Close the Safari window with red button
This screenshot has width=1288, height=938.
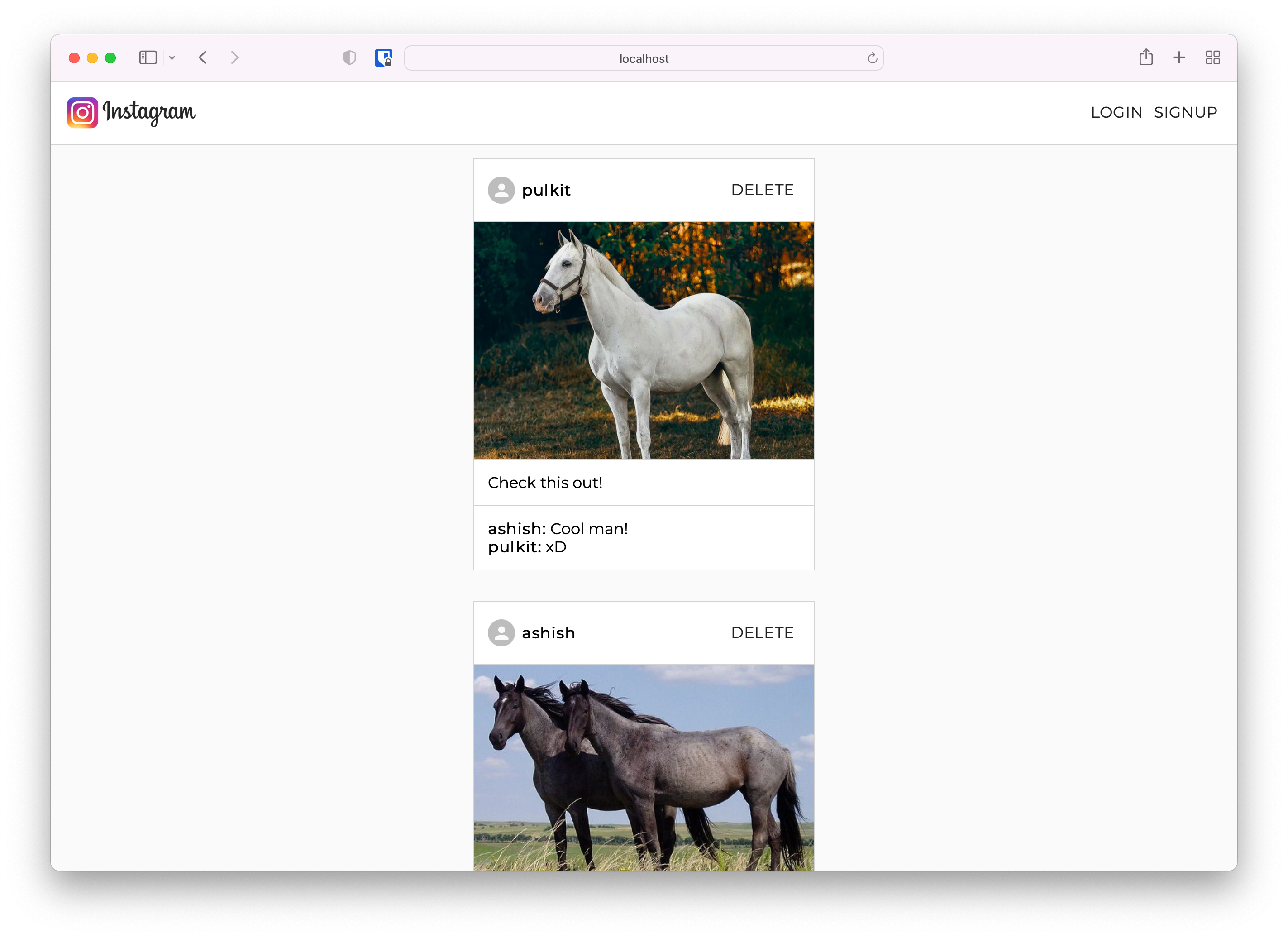[x=74, y=58]
